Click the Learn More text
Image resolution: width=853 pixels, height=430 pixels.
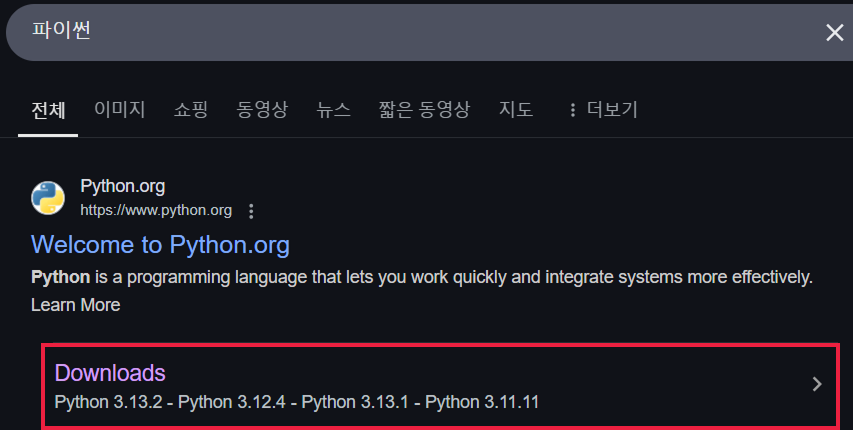[76, 305]
